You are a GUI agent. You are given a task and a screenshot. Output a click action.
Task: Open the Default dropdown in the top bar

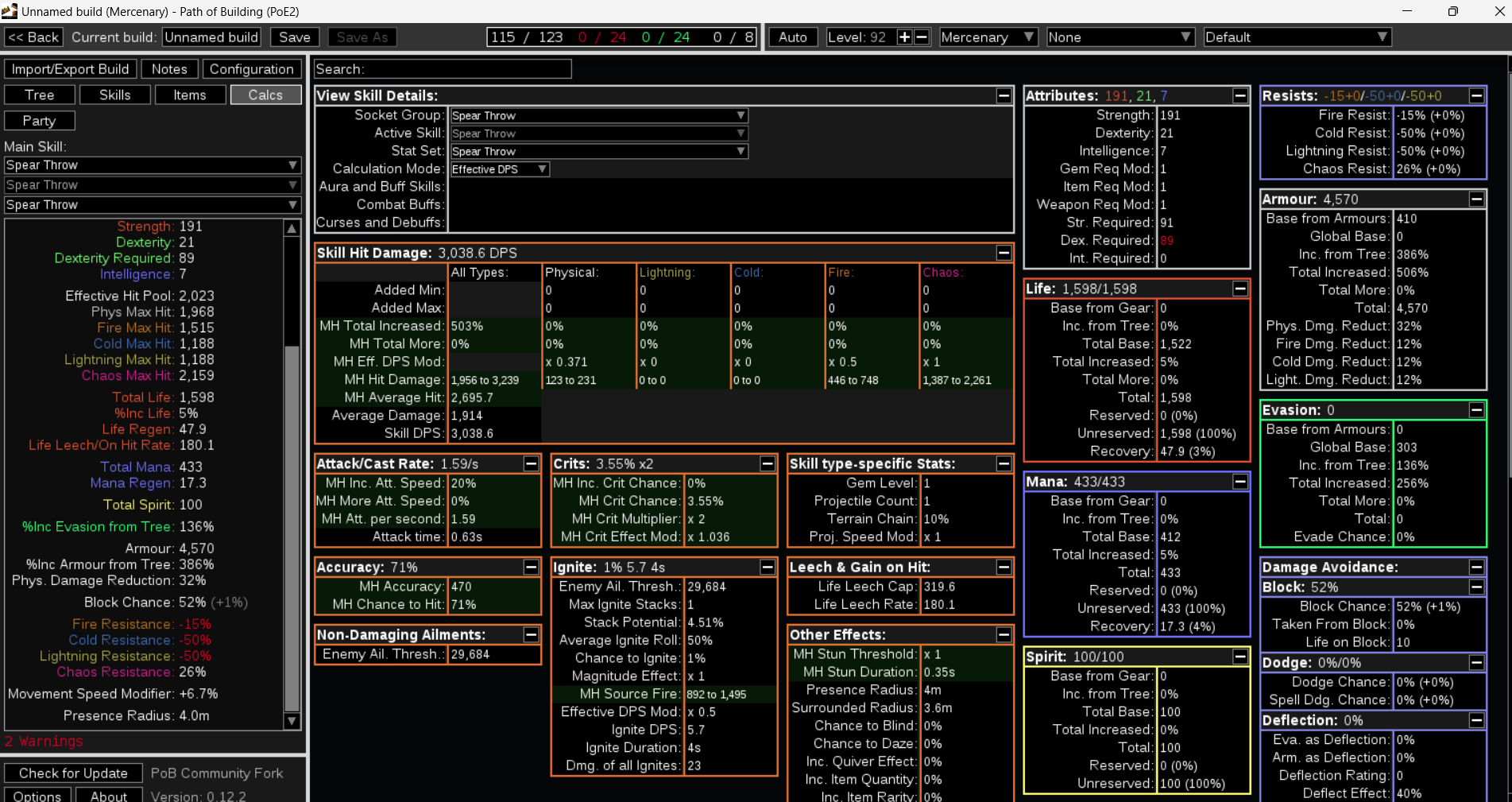tap(1297, 37)
